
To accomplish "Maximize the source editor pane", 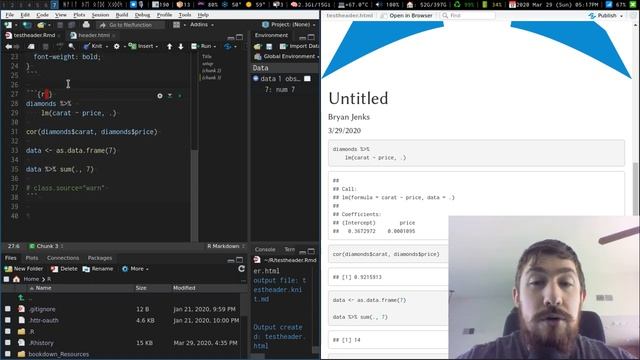I will [240, 37].
